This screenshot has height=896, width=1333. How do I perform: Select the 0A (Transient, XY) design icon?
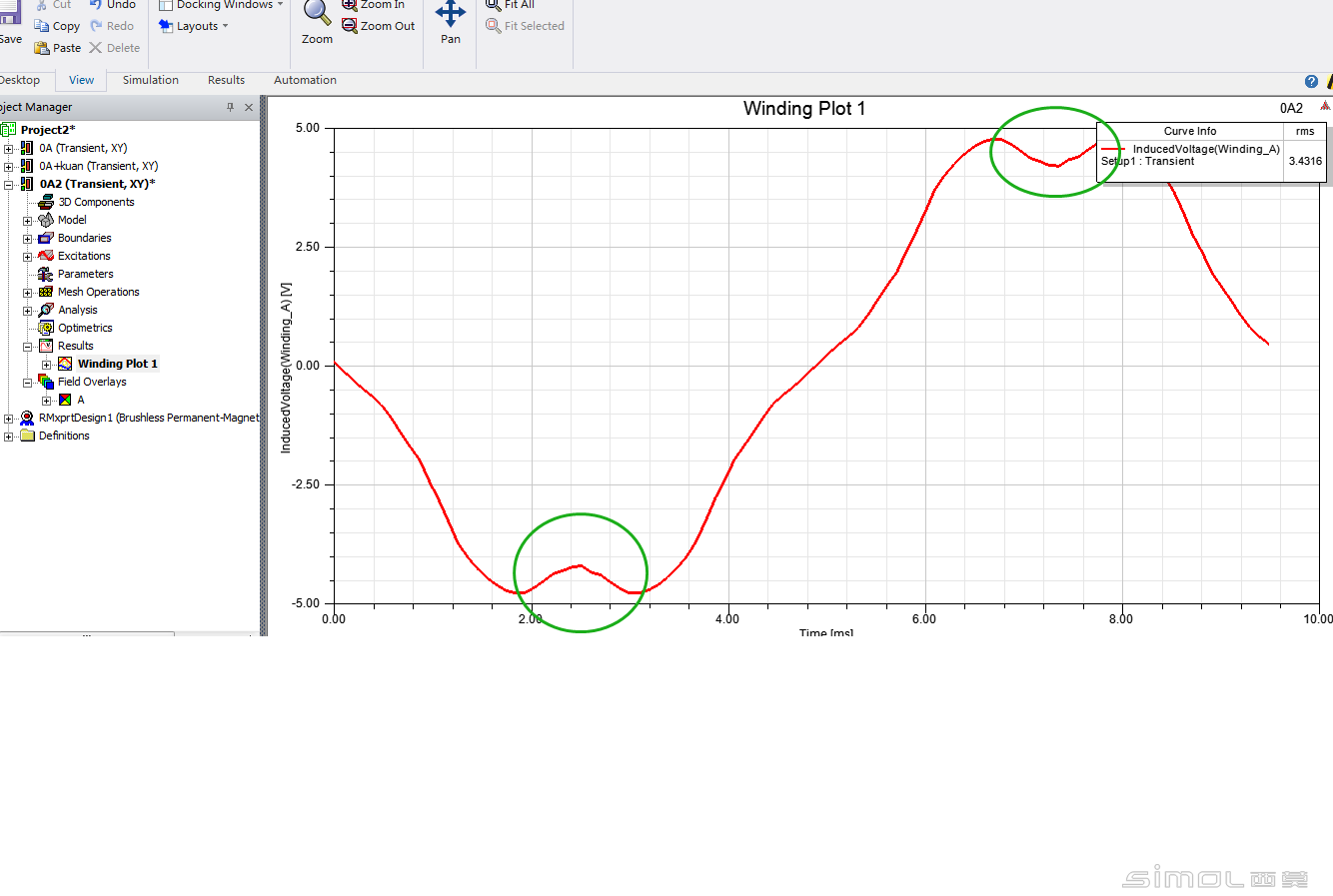27,148
